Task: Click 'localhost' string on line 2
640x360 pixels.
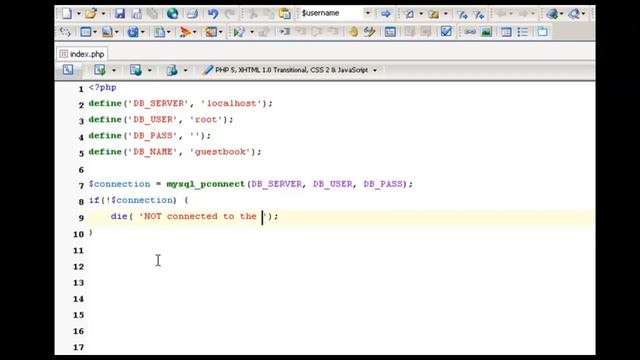Action: tap(231, 103)
